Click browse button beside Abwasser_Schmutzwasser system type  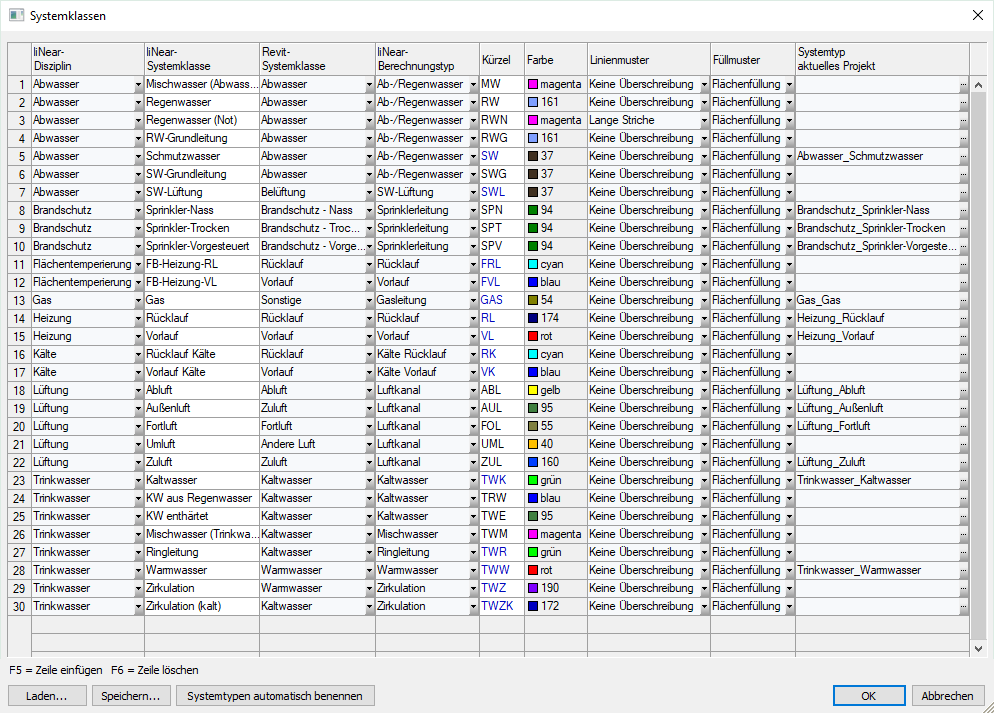tap(963, 157)
